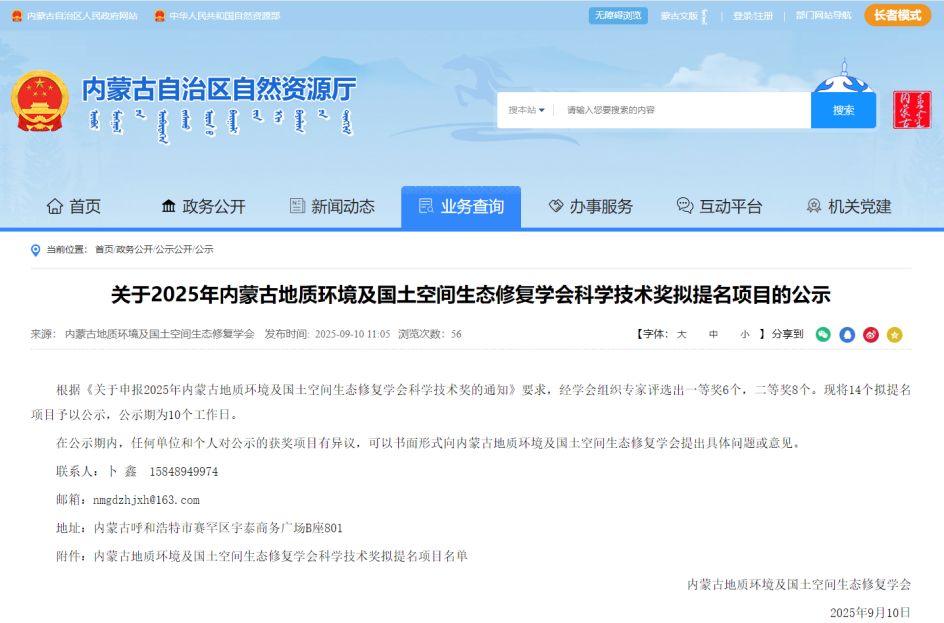Viewport: 944px width, 623px height.
Task: Click the search input field
Action: pos(680,110)
